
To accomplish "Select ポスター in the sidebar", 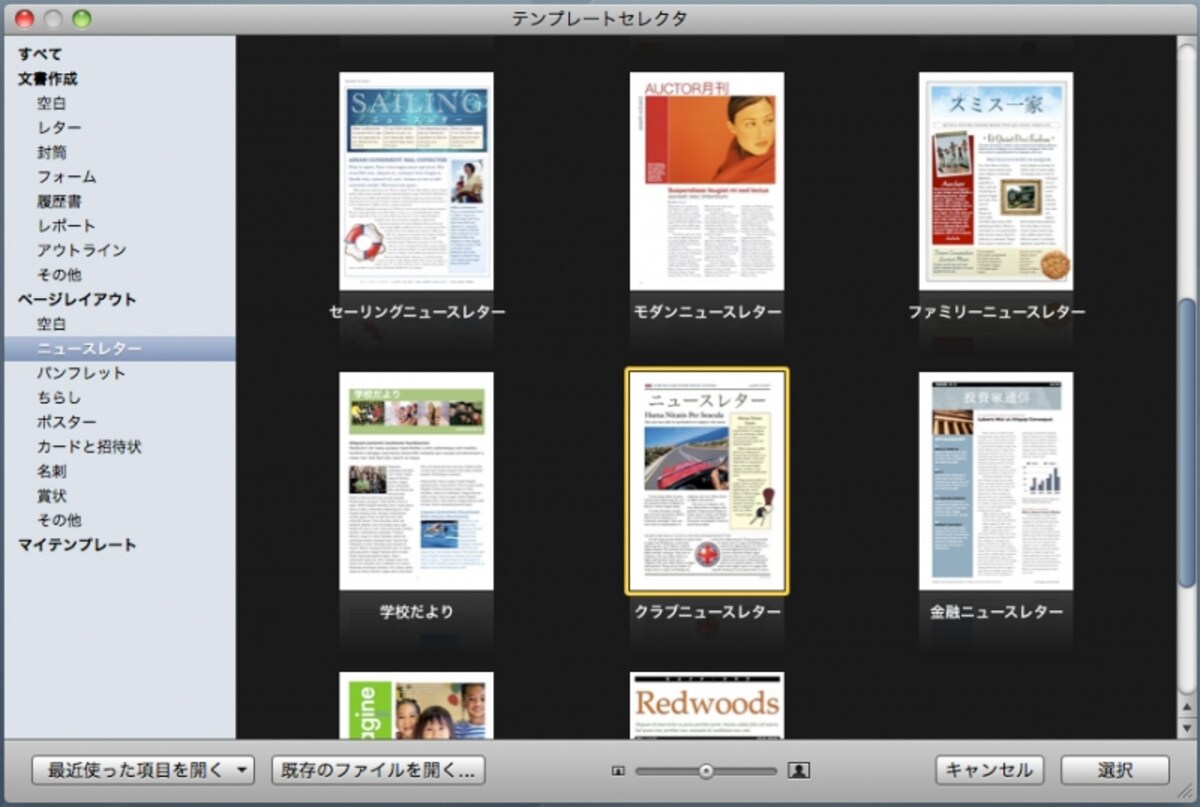I will pos(67,422).
